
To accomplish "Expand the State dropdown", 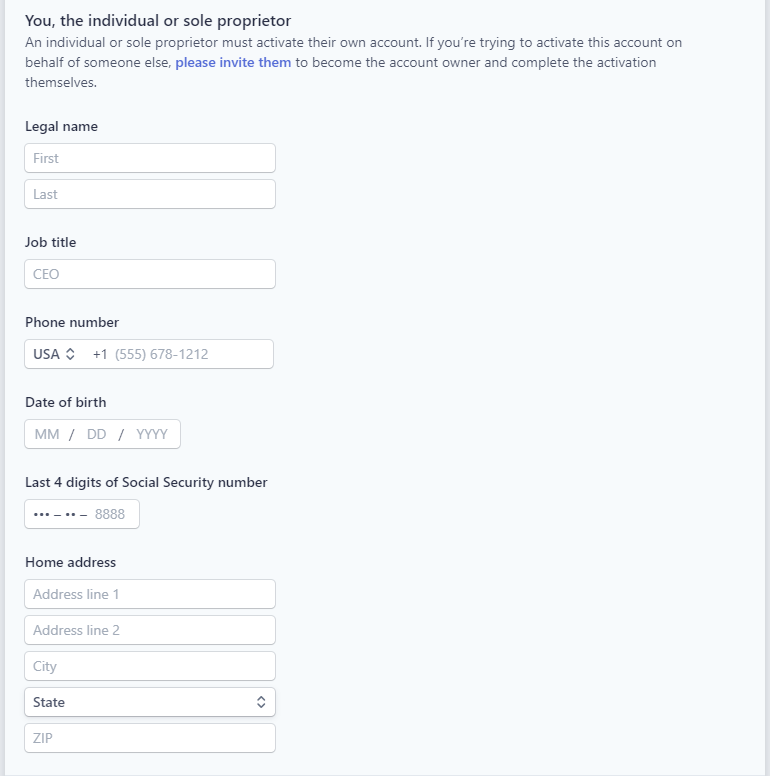I will (150, 702).
